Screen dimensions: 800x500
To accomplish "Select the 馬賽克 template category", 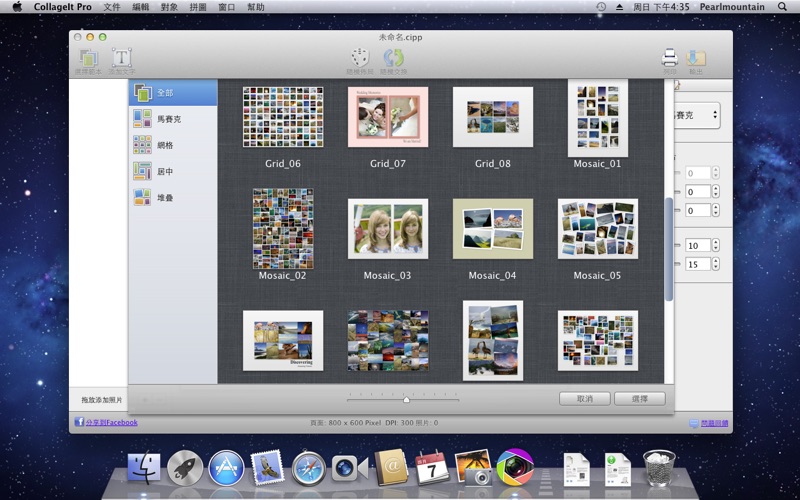I will [x=173, y=119].
